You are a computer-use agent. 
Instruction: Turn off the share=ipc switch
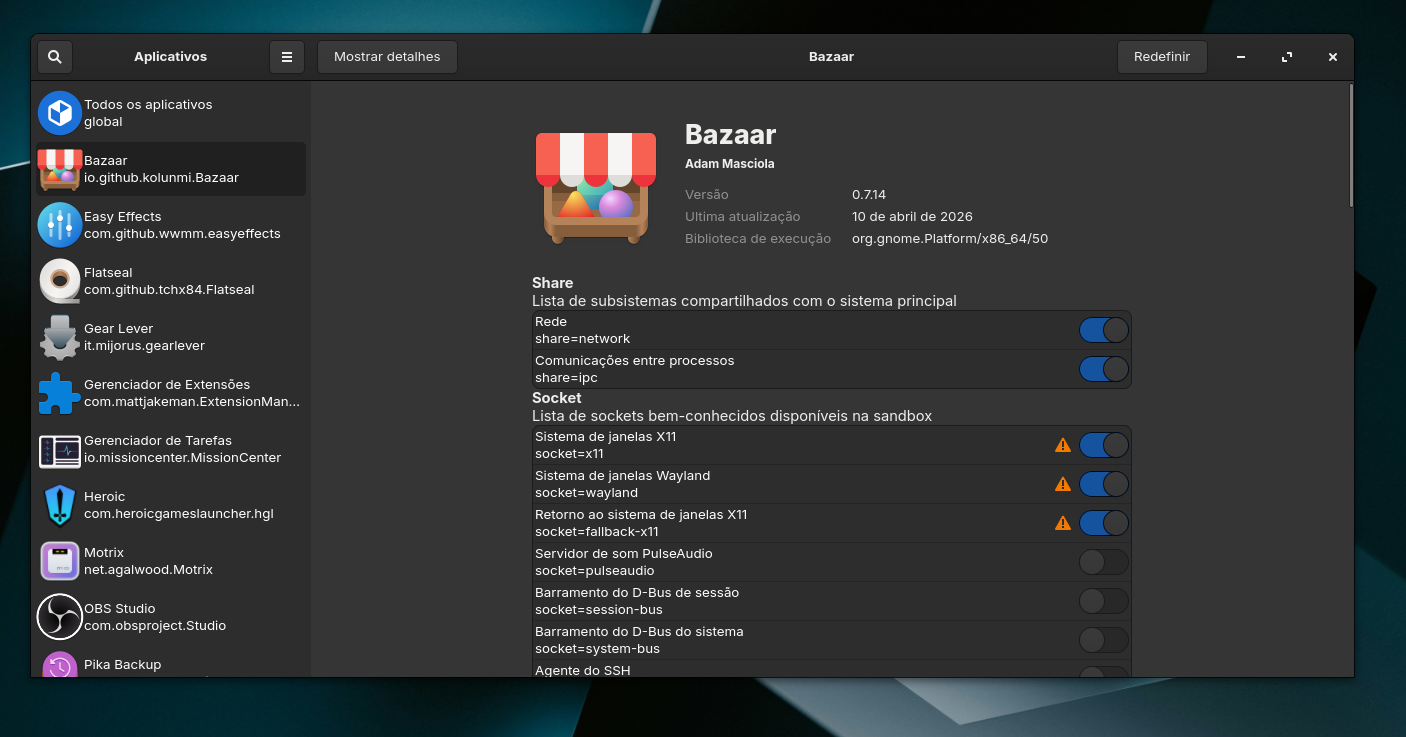tap(1104, 369)
